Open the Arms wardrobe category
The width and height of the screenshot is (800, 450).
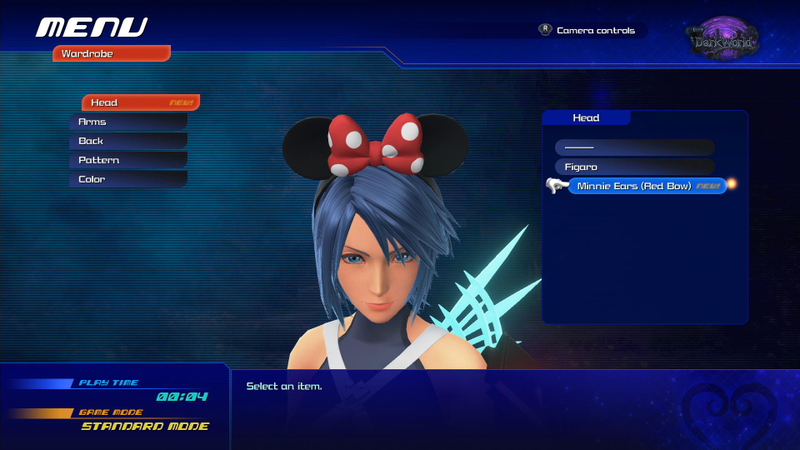(x=129, y=122)
